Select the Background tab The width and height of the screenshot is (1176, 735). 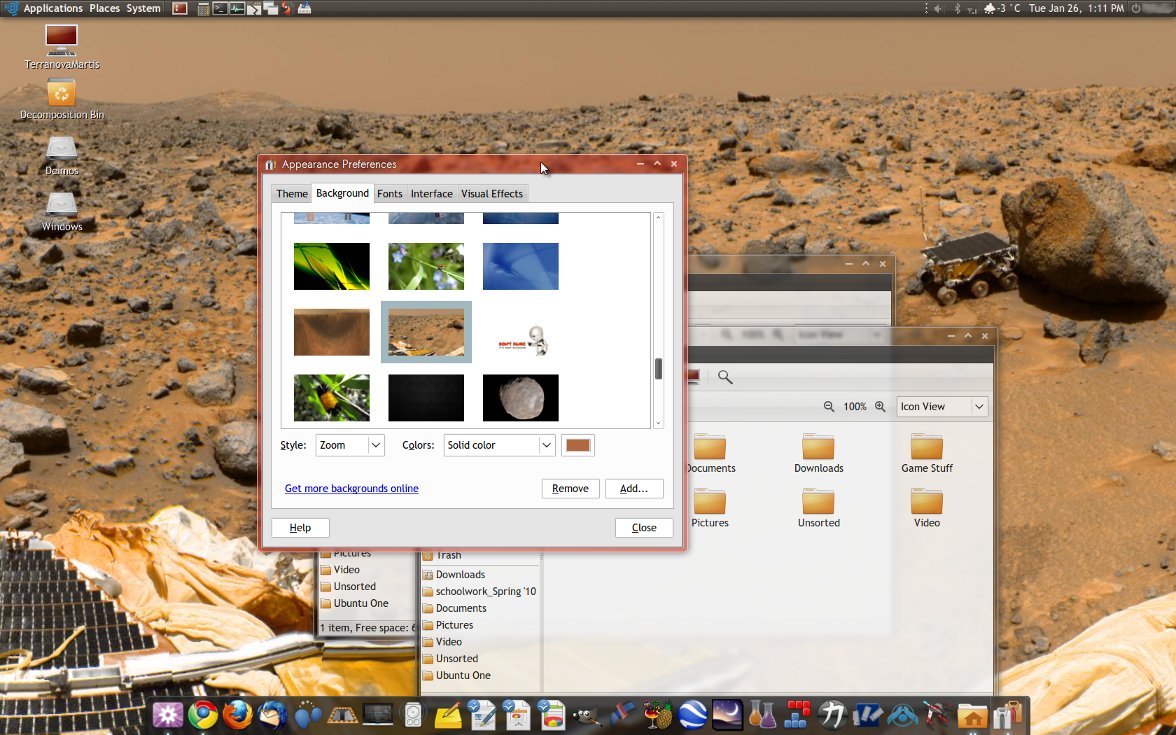pos(342,193)
